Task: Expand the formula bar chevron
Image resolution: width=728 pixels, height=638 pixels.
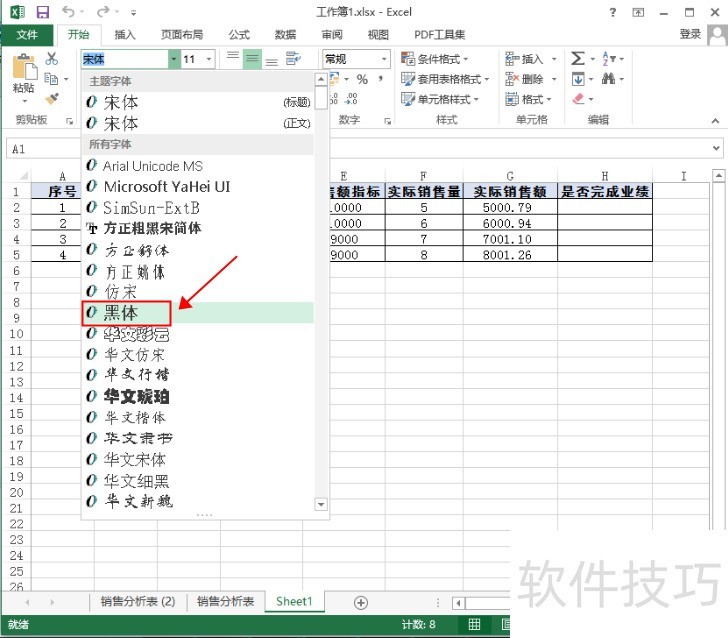Action: pos(716,149)
